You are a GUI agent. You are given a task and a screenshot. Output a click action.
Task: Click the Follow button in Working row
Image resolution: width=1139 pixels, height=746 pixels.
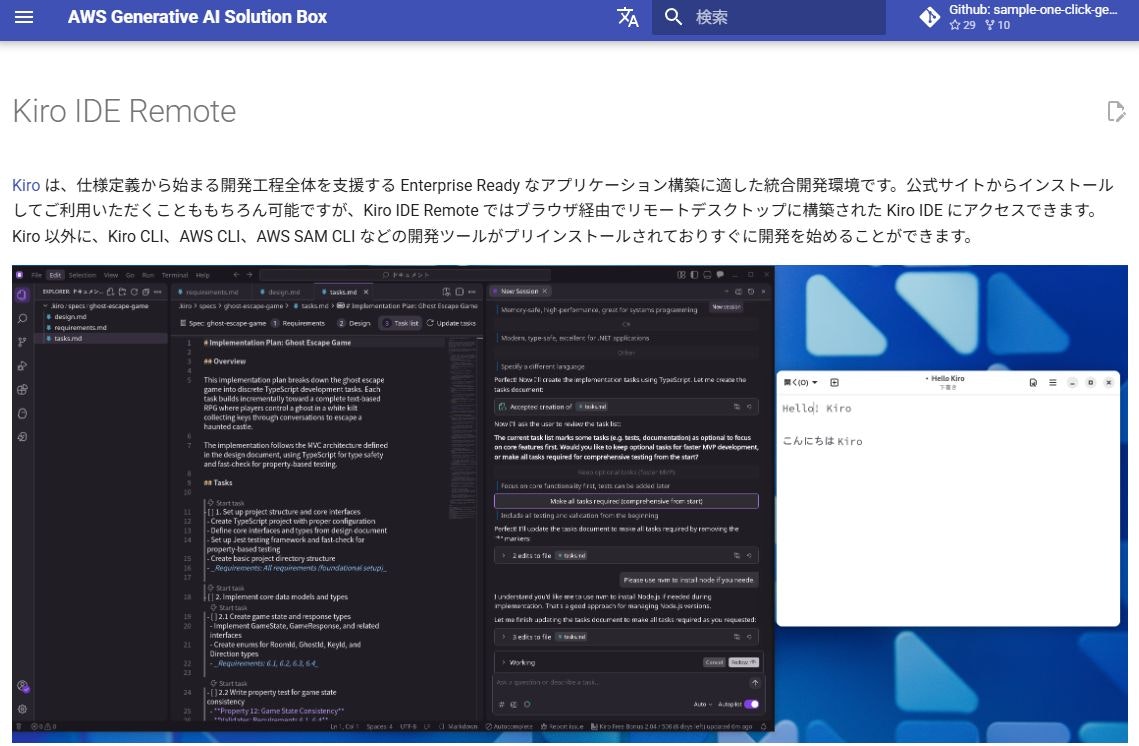(x=742, y=662)
